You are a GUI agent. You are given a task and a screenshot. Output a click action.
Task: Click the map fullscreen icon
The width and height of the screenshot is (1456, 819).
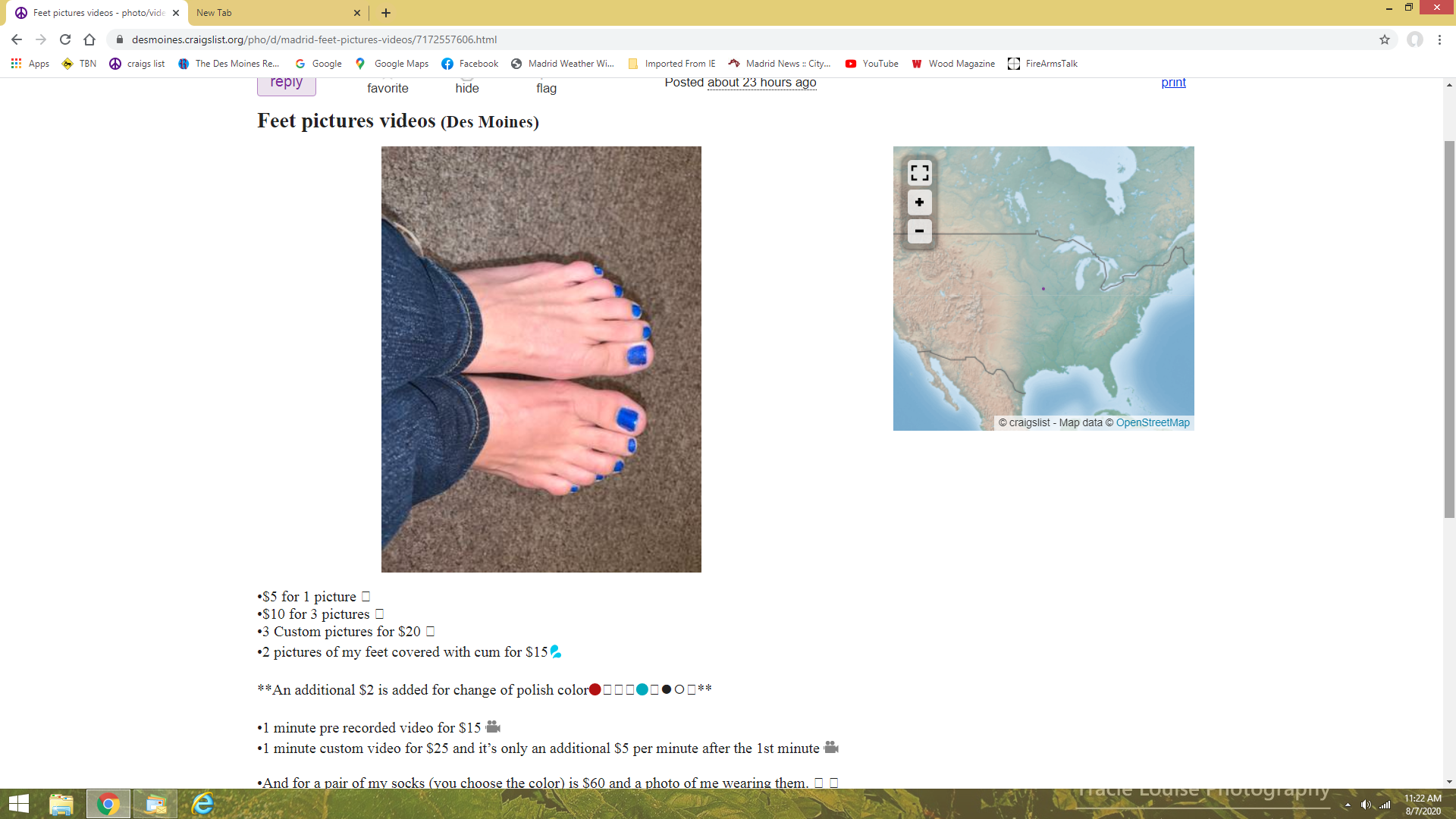pyautogui.click(x=919, y=173)
